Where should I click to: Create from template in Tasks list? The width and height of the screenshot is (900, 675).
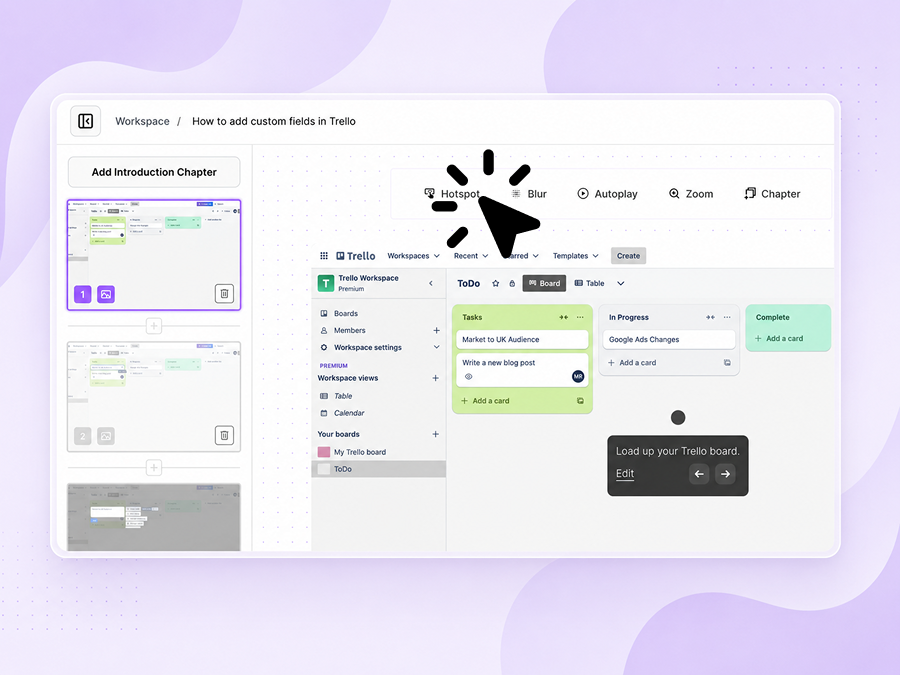(x=580, y=401)
